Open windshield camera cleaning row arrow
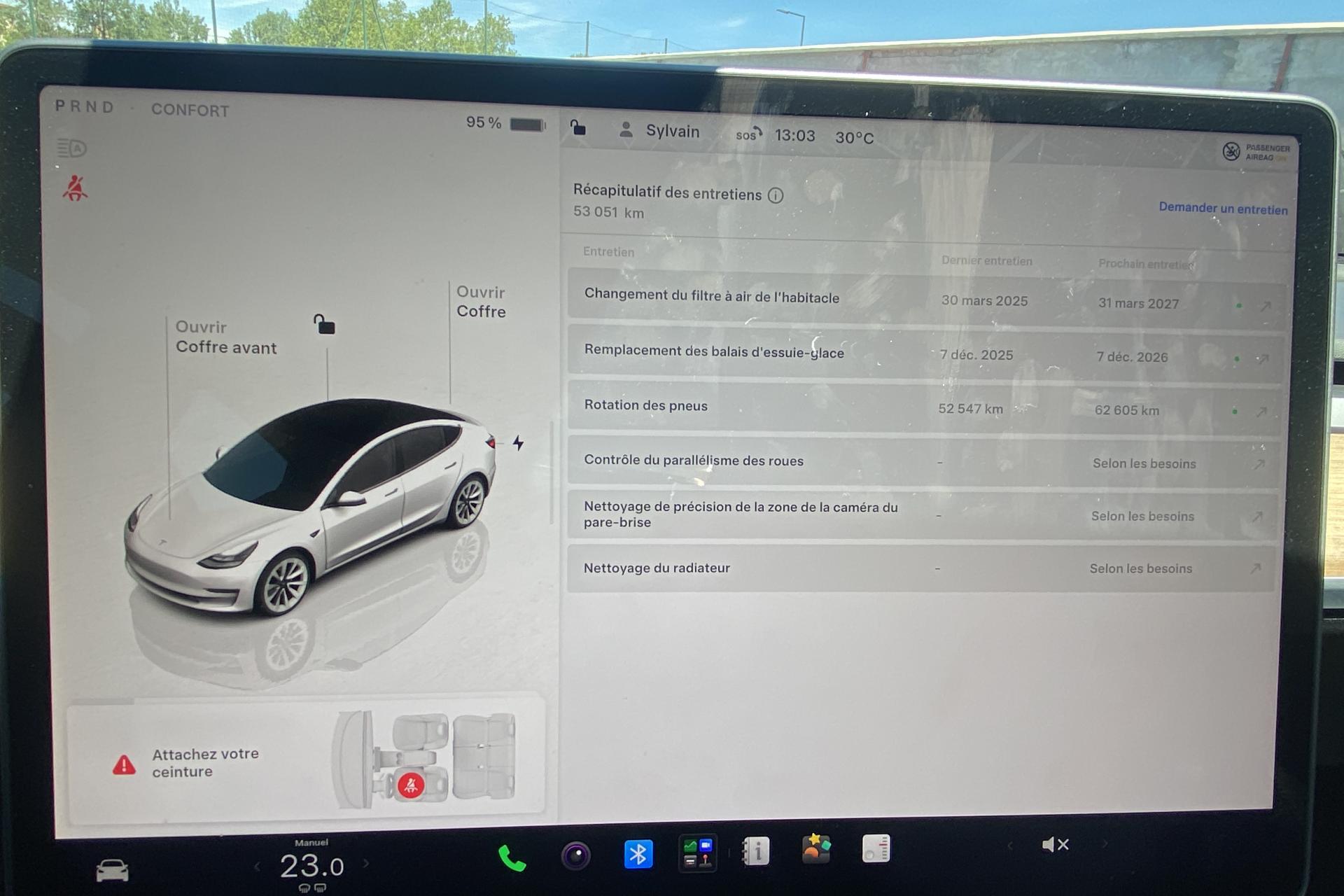The height and width of the screenshot is (896, 1344). [1257, 517]
